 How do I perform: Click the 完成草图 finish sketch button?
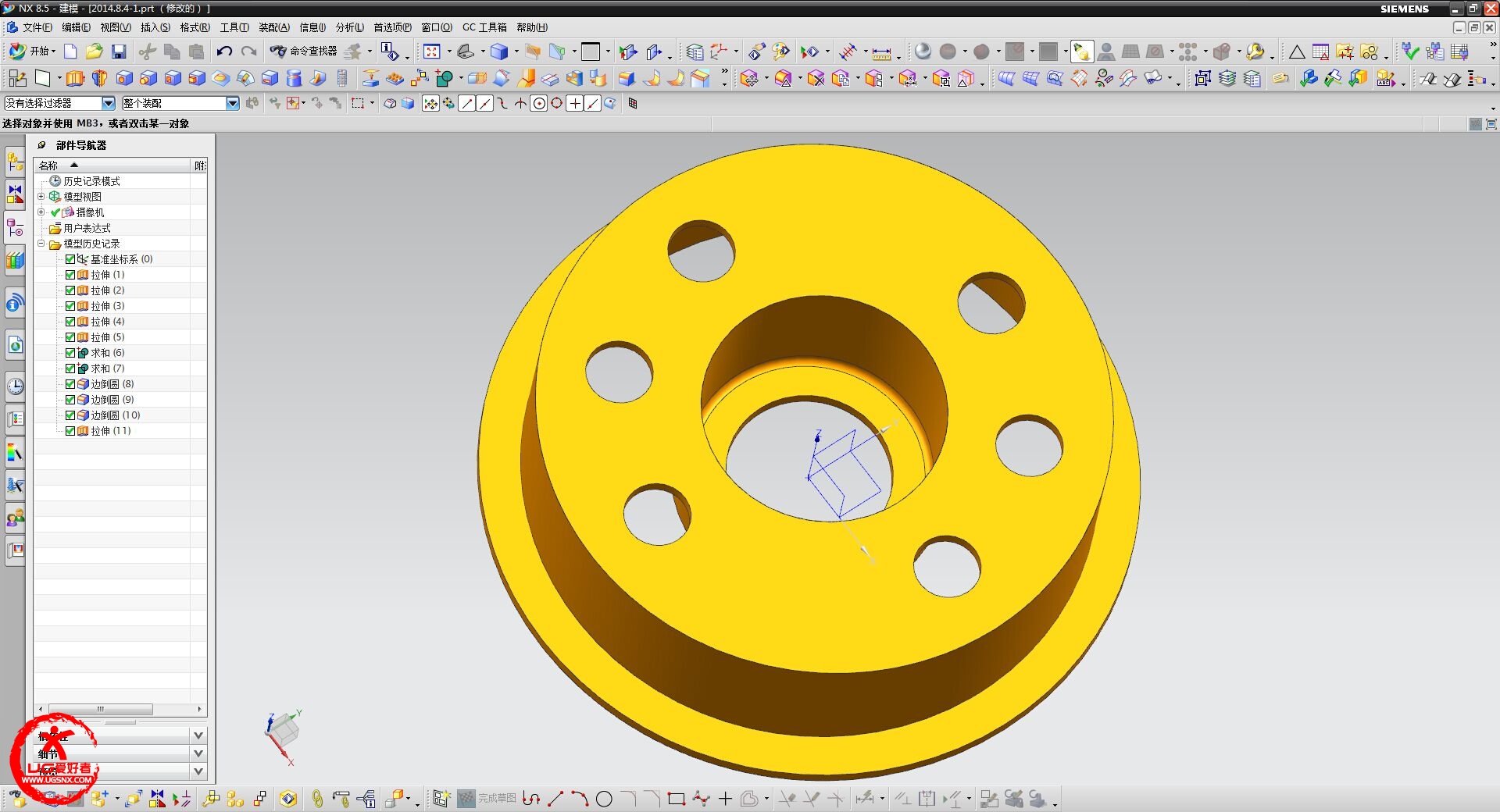pos(487,799)
